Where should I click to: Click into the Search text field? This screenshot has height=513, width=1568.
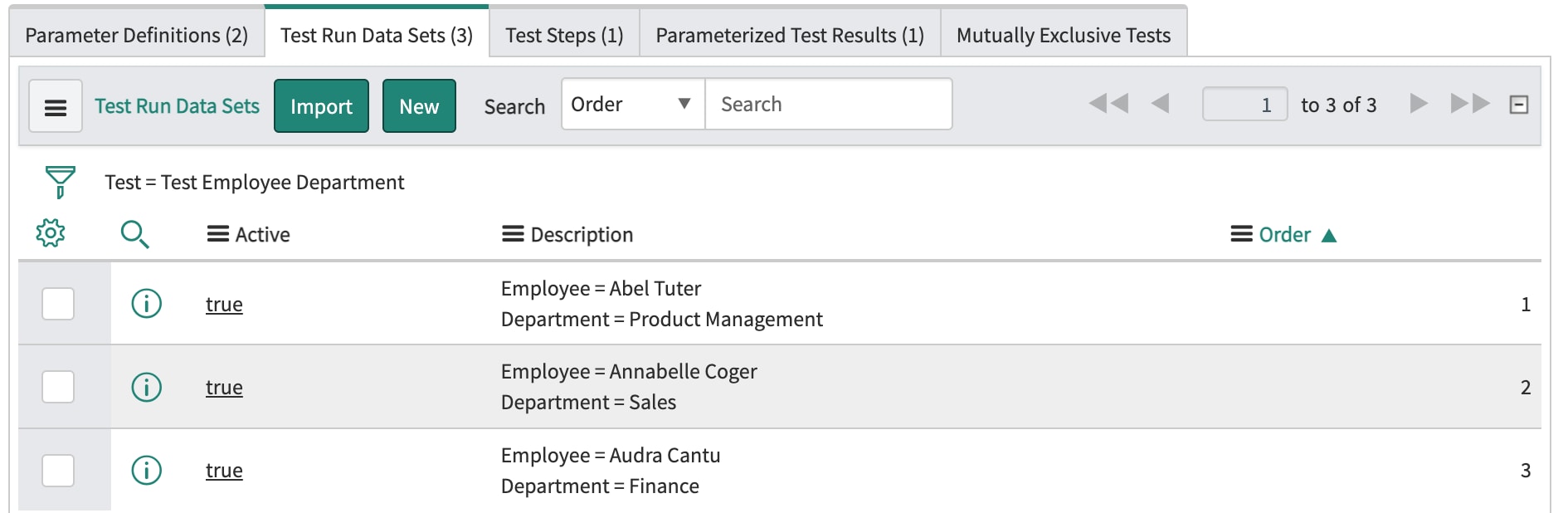click(828, 105)
